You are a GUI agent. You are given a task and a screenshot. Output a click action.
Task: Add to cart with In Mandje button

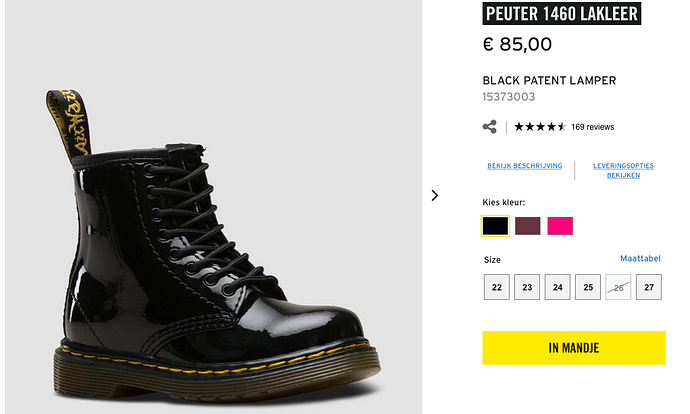[574, 348]
